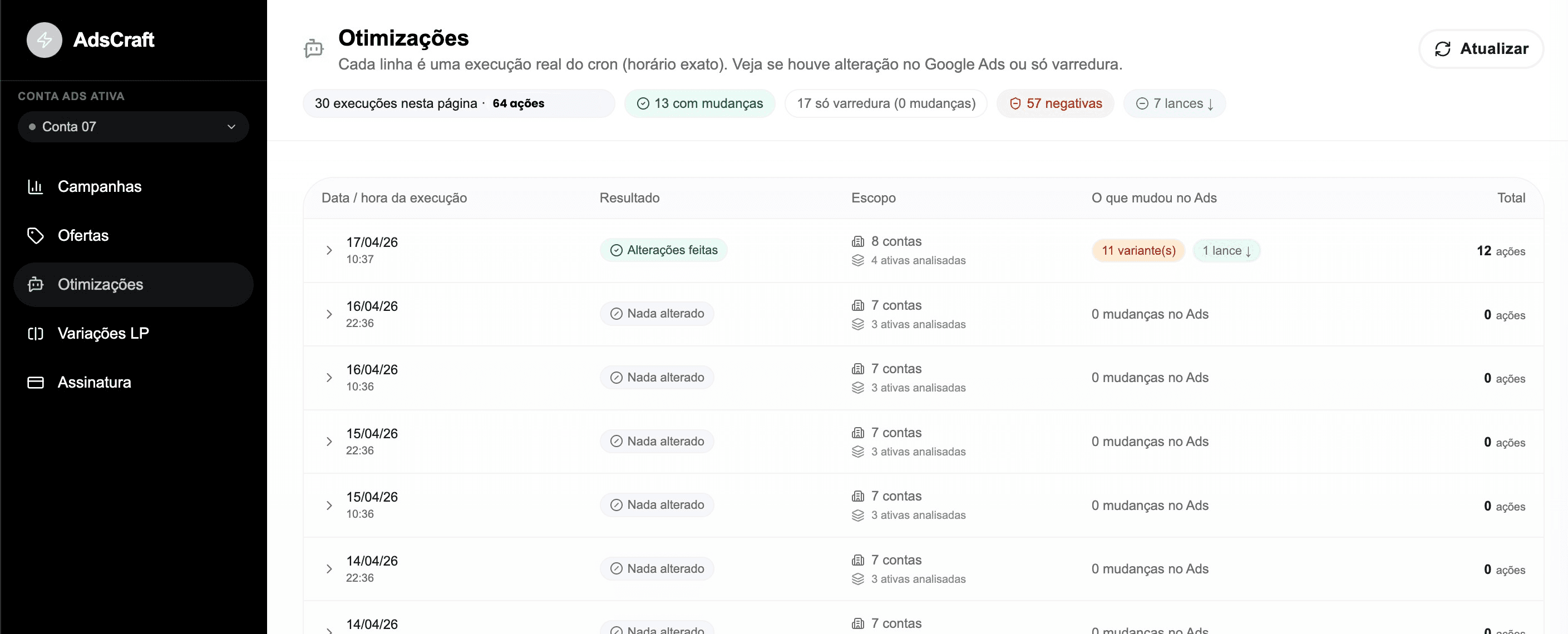Click the Alterações feitas status badge
Screen dimensions: 1568x634
point(663,250)
